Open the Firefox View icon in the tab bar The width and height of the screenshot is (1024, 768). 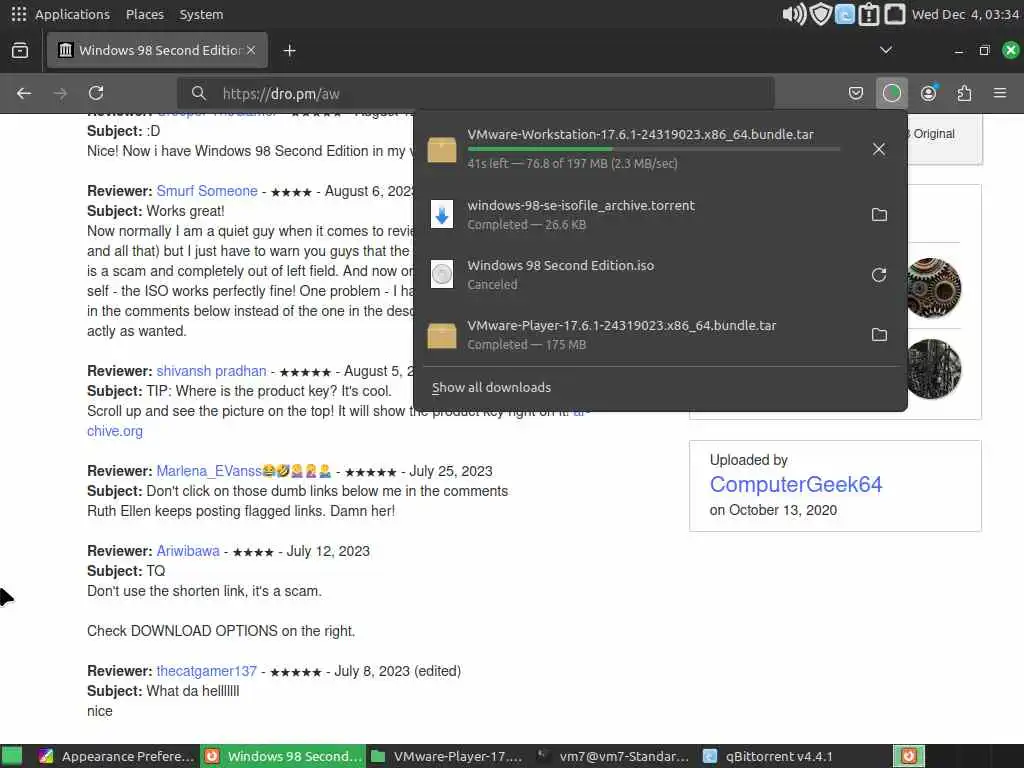pyautogui.click(x=20, y=50)
